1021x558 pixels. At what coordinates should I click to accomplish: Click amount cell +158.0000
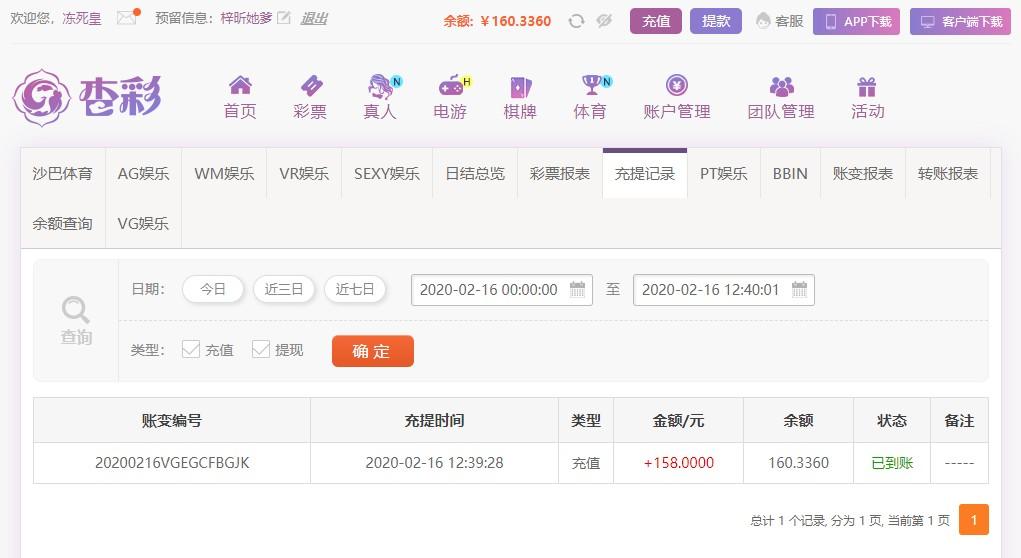(x=678, y=463)
